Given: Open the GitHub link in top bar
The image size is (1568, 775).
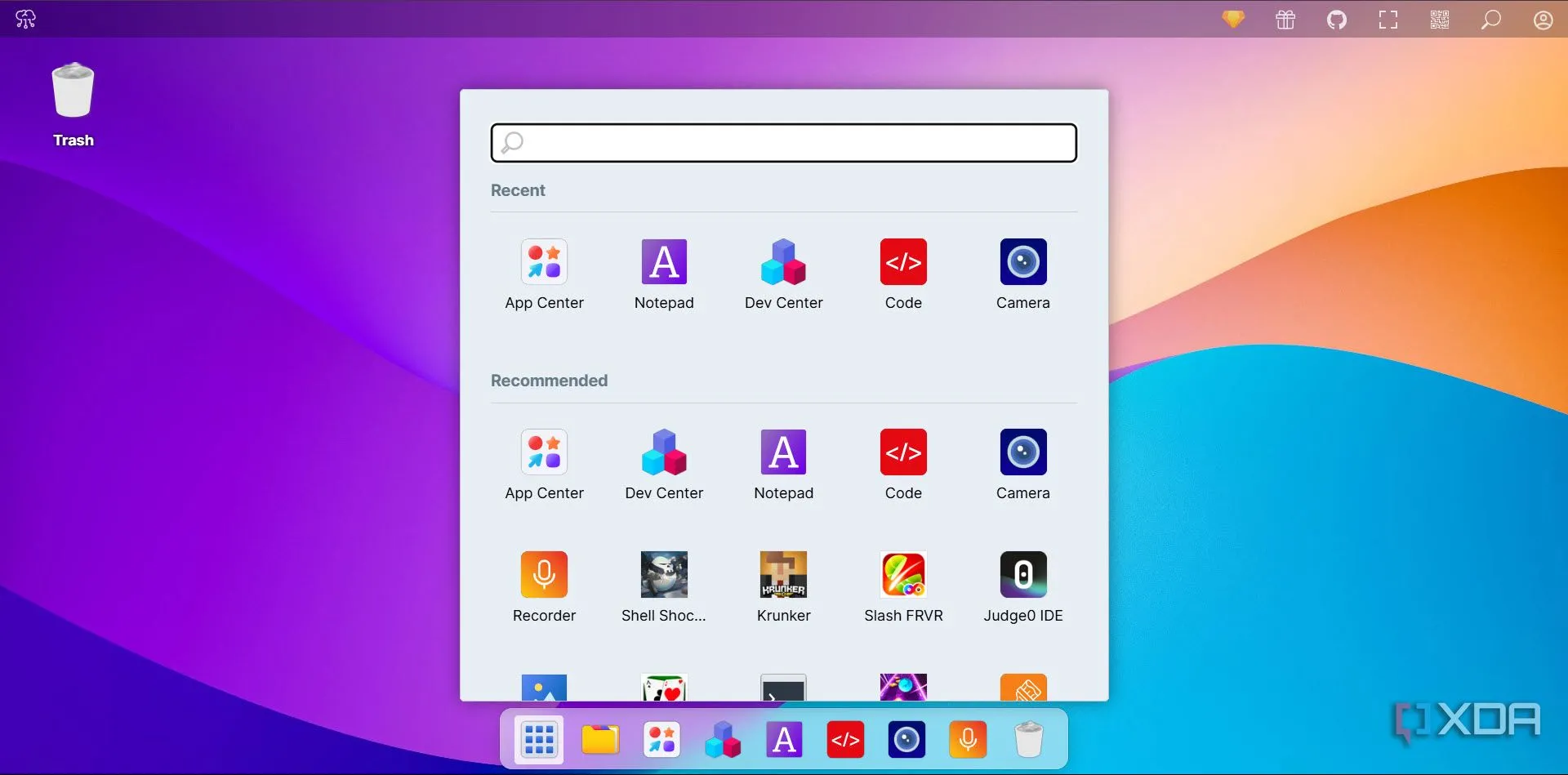Looking at the screenshot, I should (x=1337, y=20).
